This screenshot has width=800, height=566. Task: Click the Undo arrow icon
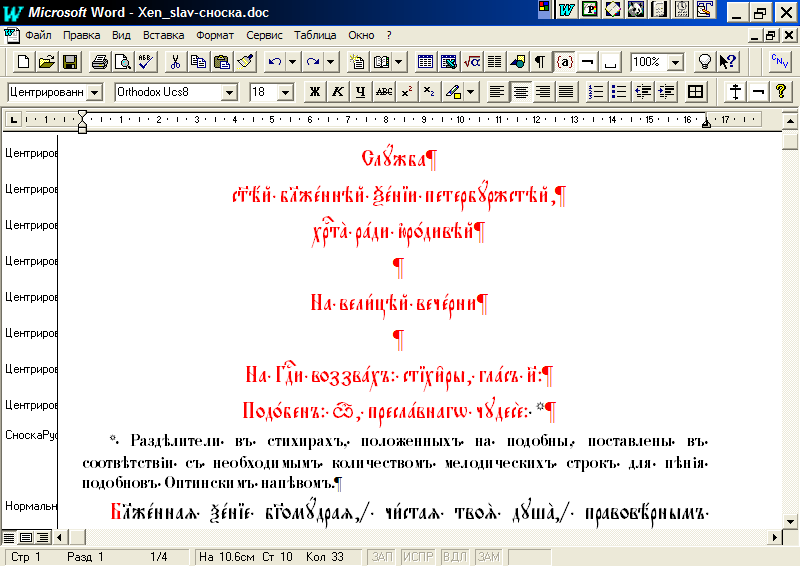275,62
